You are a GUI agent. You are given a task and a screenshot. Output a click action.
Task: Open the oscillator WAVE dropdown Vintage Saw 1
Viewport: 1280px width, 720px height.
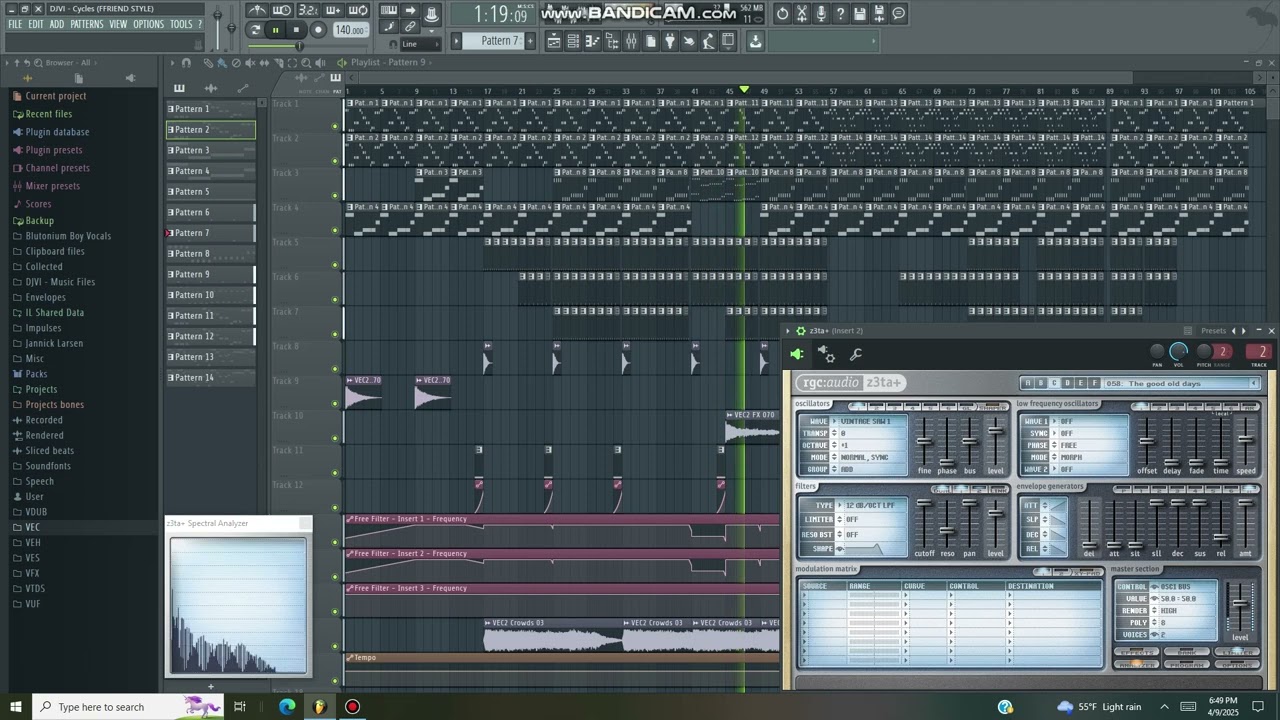[868, 421]
